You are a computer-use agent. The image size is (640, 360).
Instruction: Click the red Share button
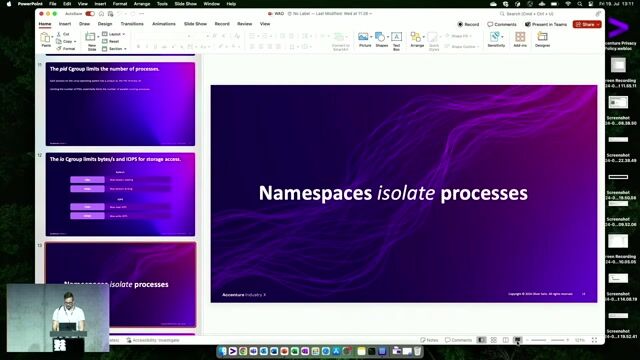(x=587, y=24)
